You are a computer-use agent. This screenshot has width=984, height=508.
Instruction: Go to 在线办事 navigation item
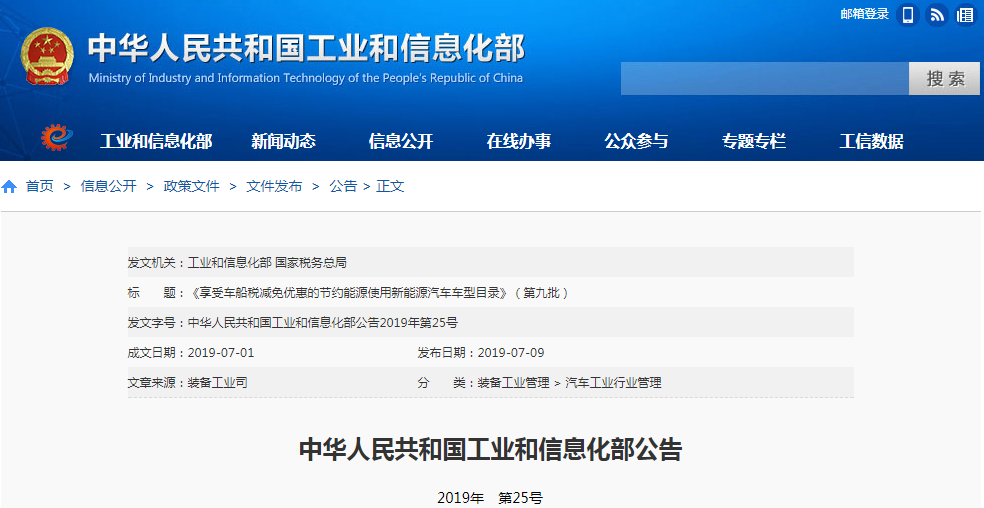point(519,141)
